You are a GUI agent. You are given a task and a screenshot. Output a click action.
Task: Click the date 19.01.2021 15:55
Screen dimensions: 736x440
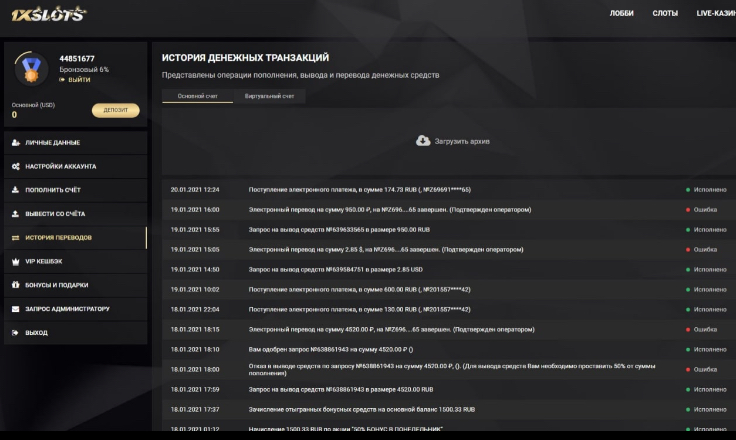coord(195,230)
